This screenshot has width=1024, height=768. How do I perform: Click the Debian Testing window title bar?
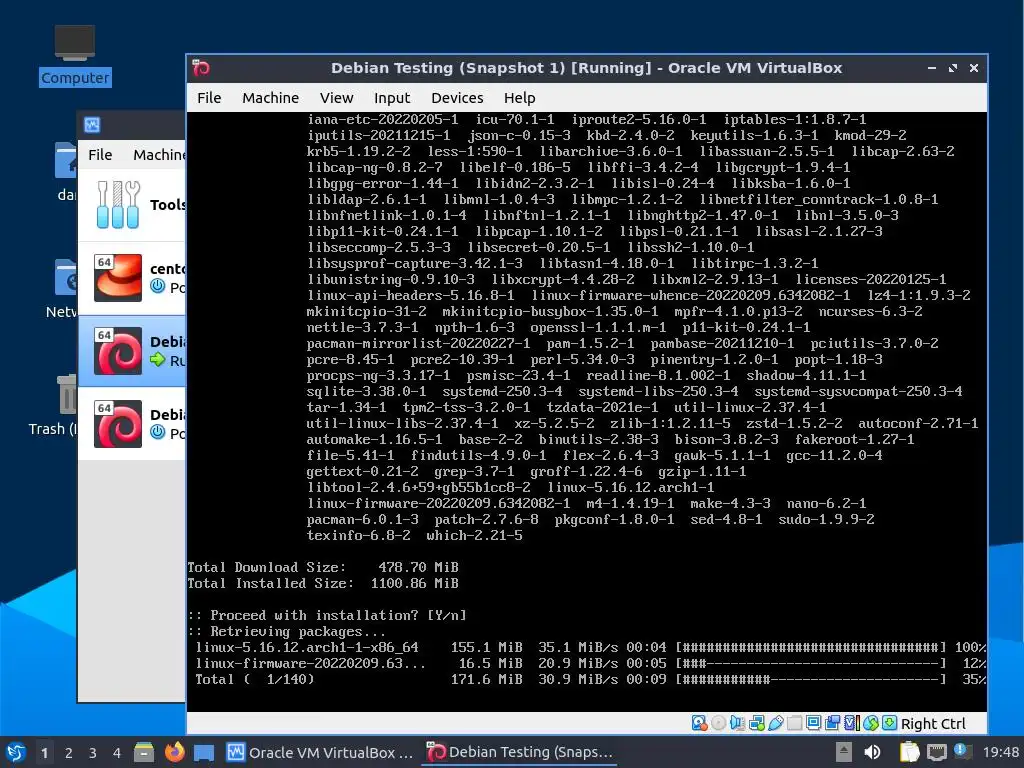pos(586,68)
